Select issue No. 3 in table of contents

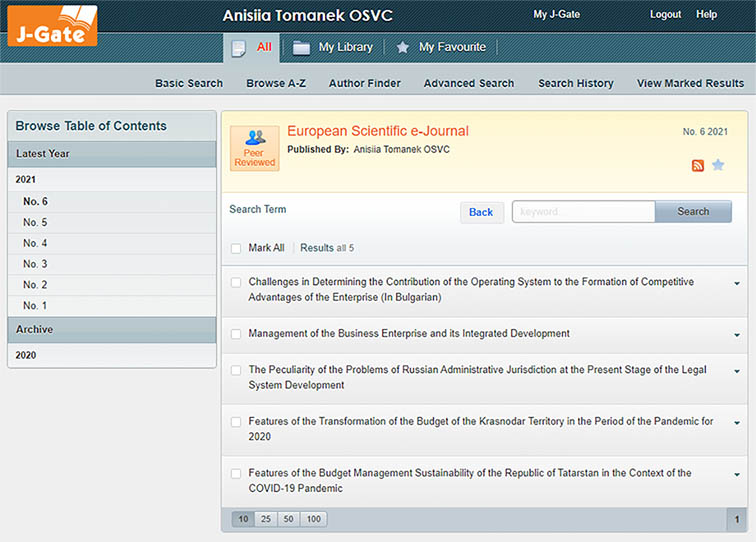(35, 264)
